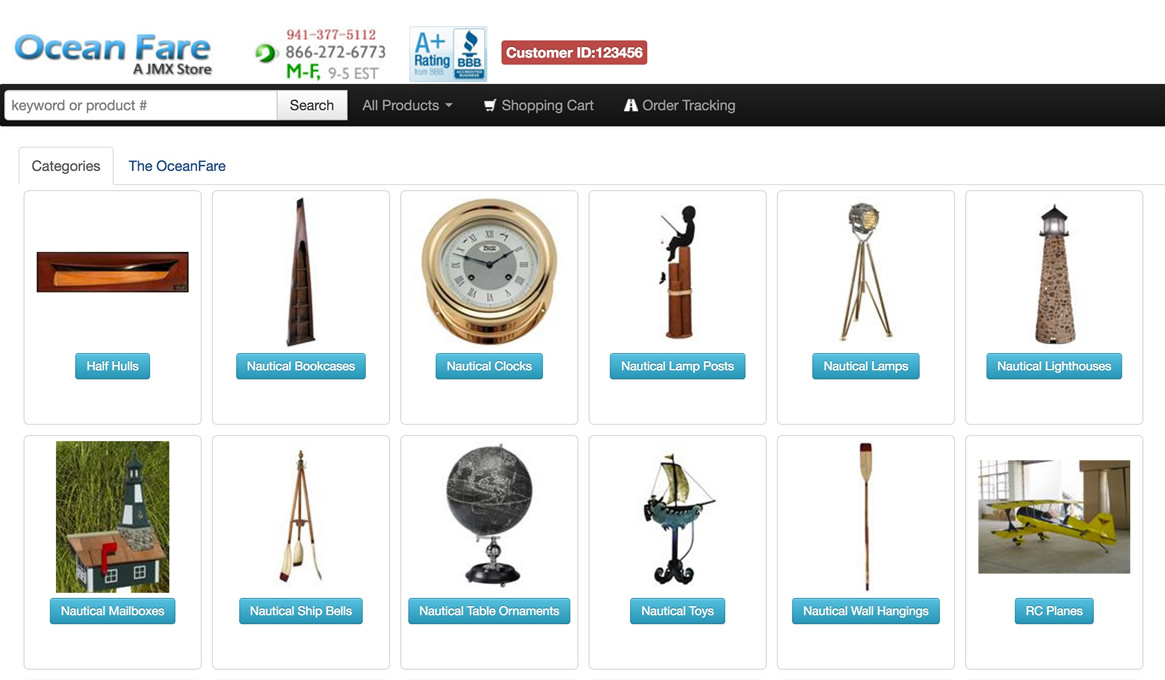This screenshot has width=1165, height=680.
Task: Click the BBB A+ Rating badge
Action: click(448, 54)
